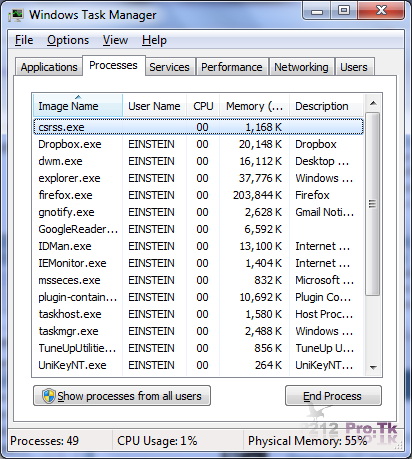Viewport: 412px width, 459px height.
Task: Click the Host Proc... description cell
Action: 324,314
